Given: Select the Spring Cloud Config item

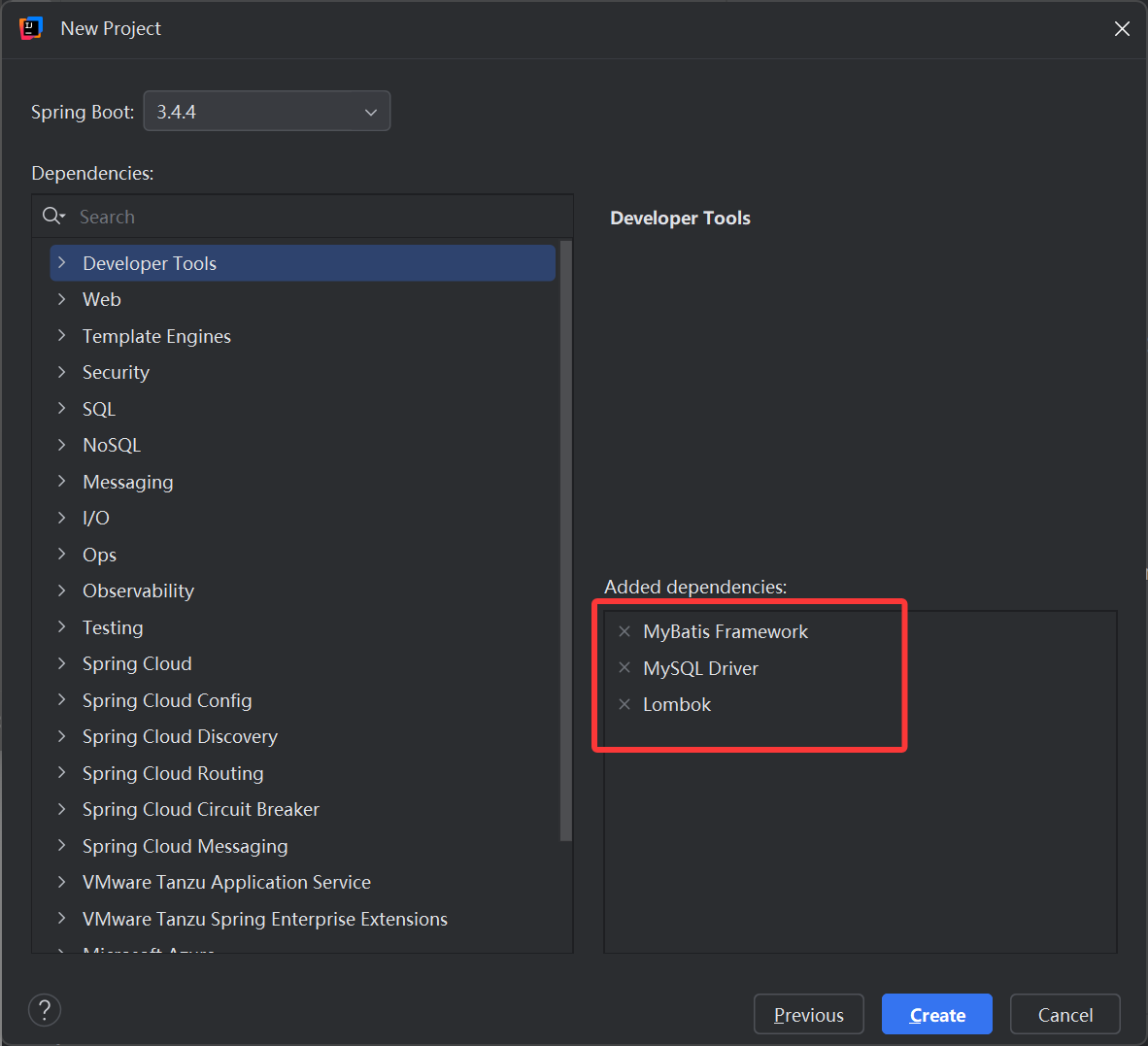Looking at the screenshot, I should pos(302,700).
